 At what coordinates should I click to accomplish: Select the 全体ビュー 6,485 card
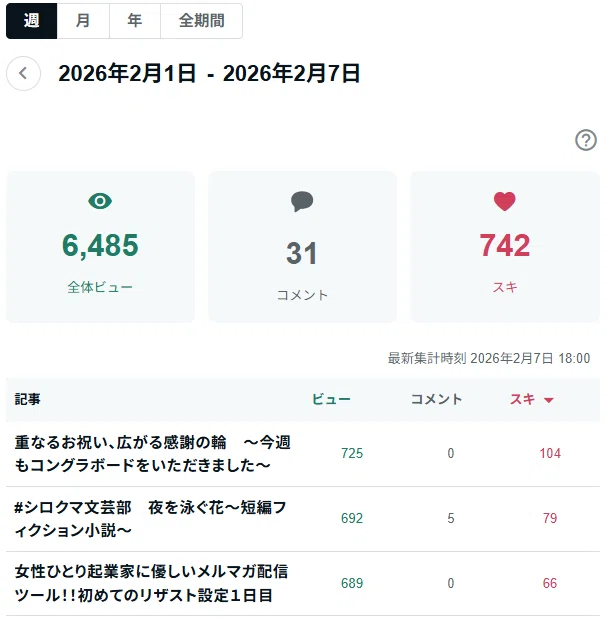coord(100,247)
